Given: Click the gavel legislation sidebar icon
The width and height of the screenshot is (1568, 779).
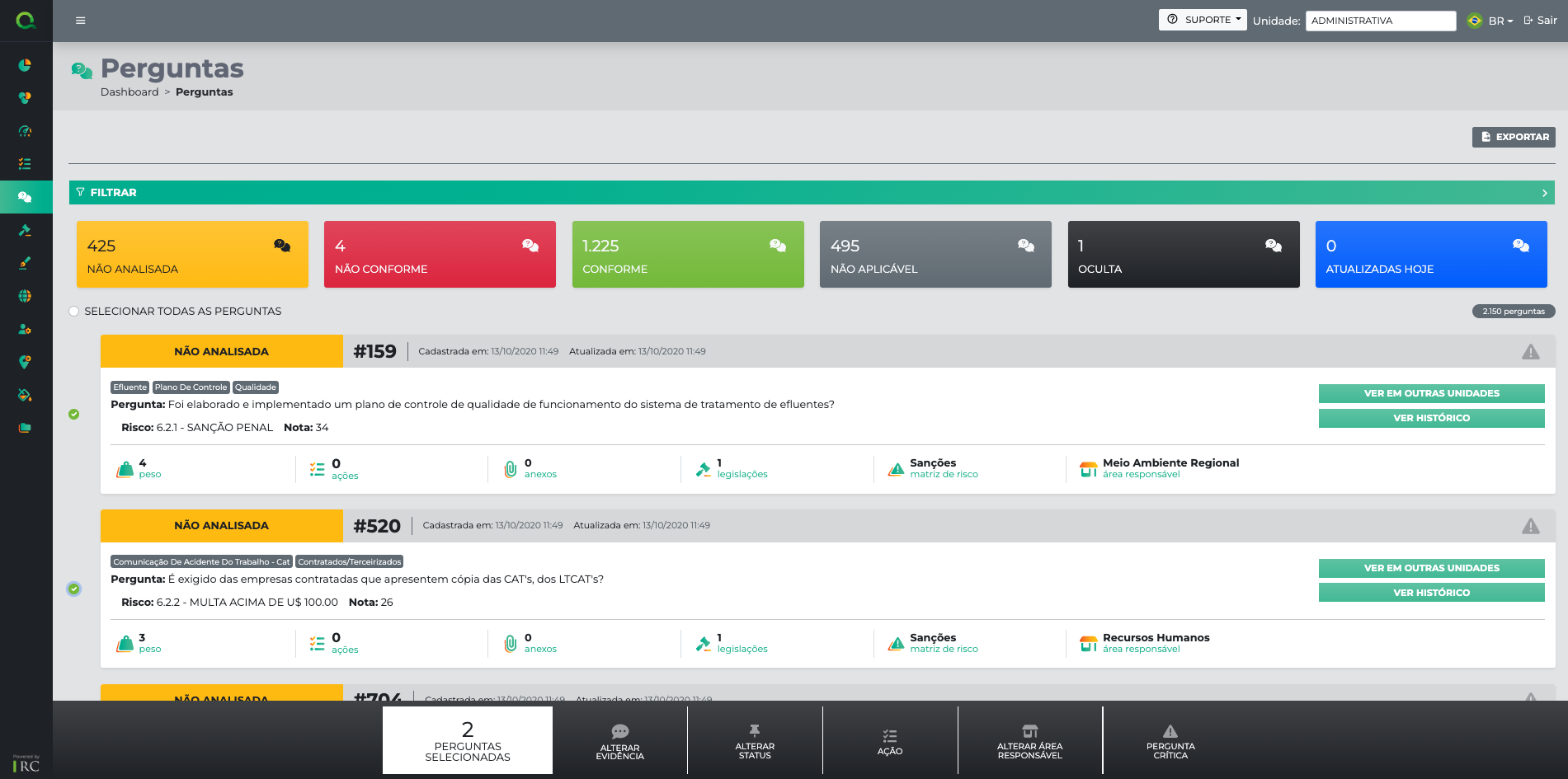Looking at the screenshot, I should click(25, 230).
